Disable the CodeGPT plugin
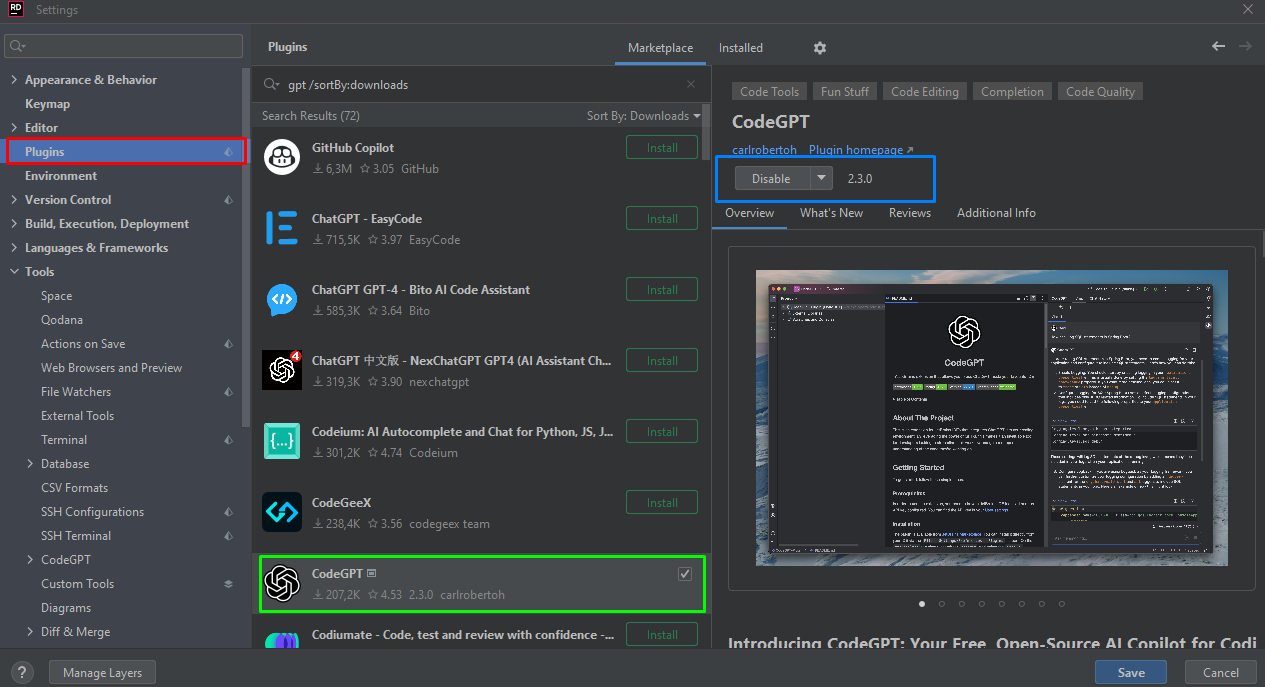 click(772, 178)
